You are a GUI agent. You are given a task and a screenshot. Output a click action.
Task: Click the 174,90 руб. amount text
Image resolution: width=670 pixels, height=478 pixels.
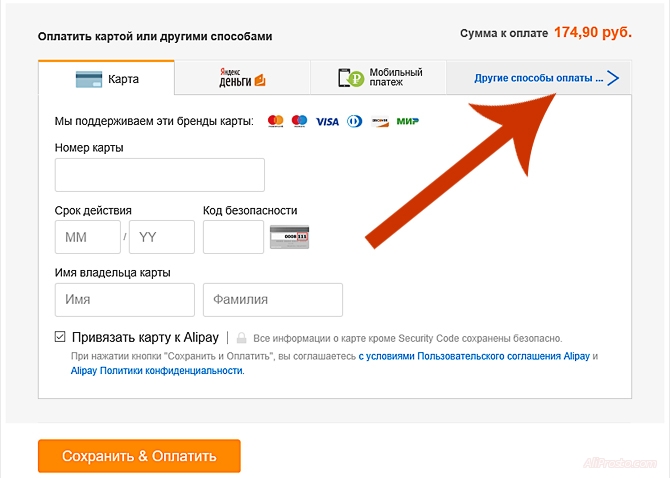593,32
